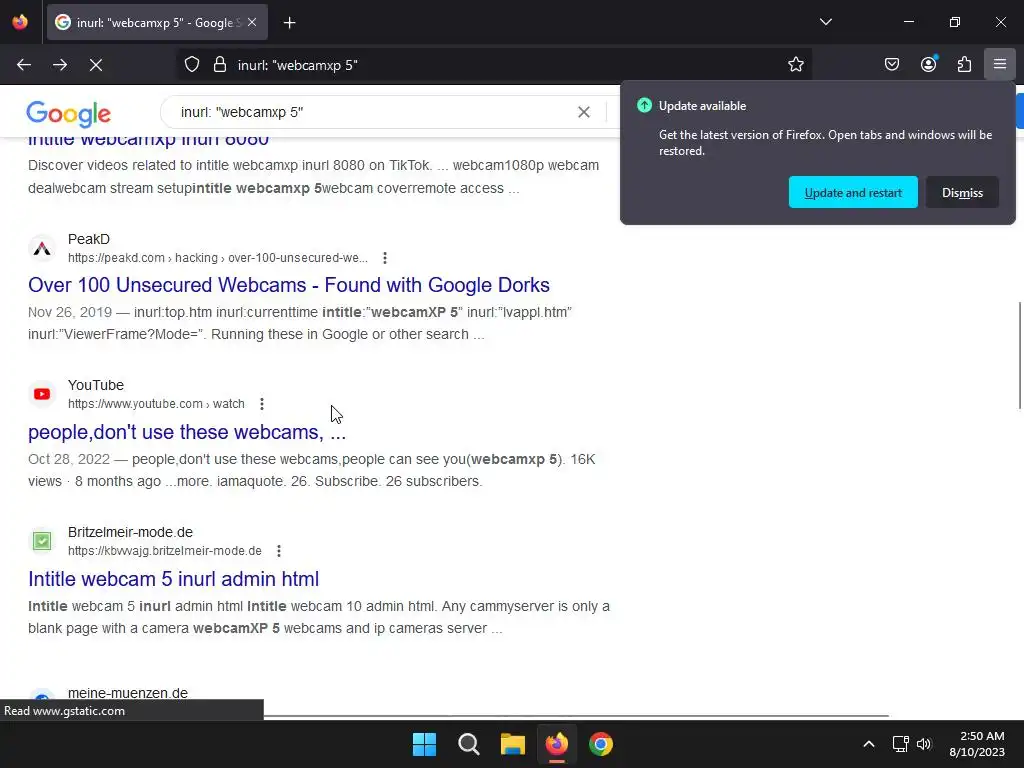
Task: Click the 'Nov 26, 2019' snippet date
Action: click(x=70, y=312)
